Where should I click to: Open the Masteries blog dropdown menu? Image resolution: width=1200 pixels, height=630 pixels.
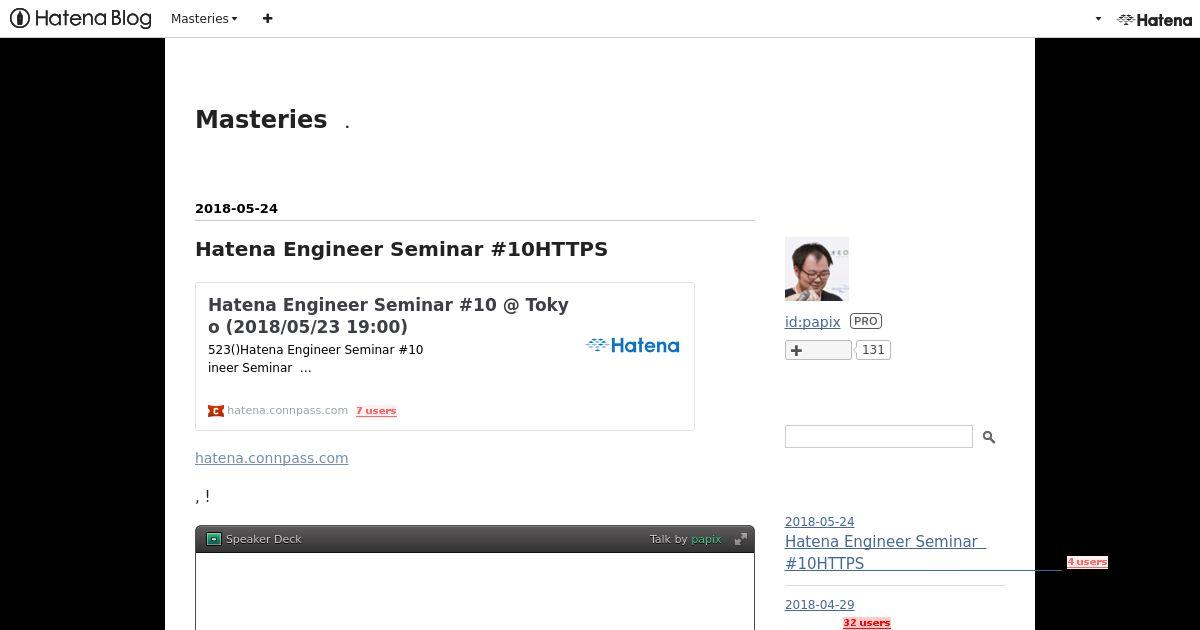[204, 18]
